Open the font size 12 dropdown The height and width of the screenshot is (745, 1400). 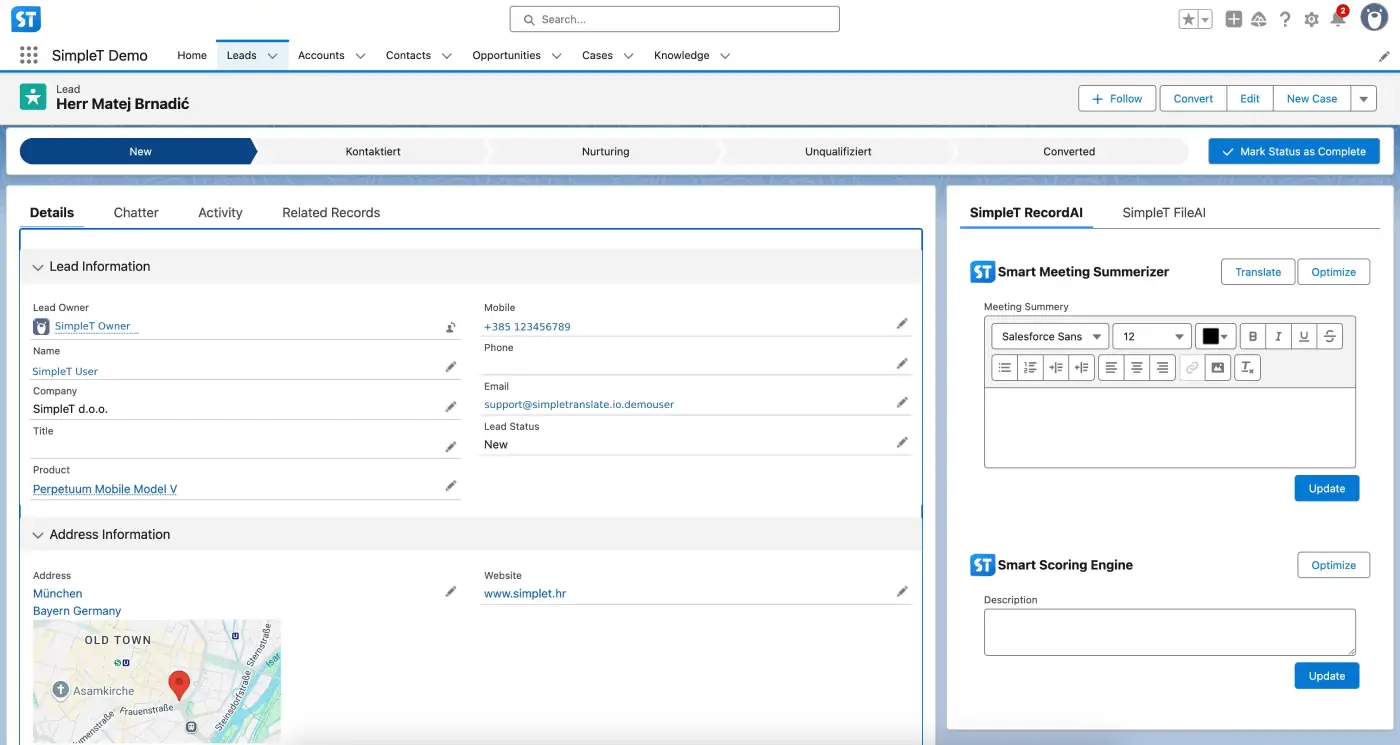(1152, 337)
